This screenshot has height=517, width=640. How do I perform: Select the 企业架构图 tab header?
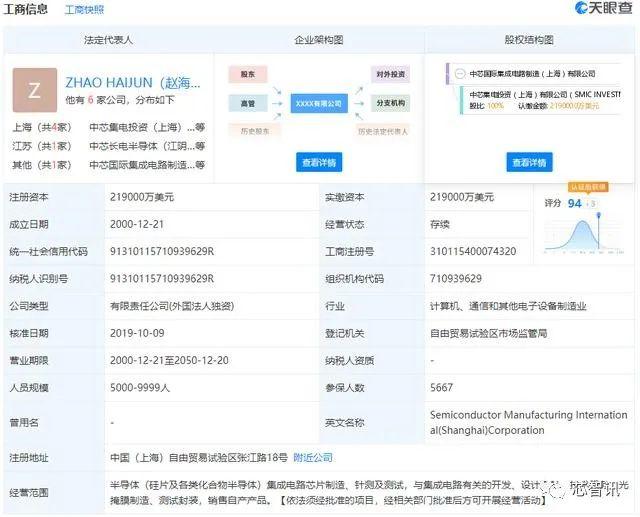[319, 40]
